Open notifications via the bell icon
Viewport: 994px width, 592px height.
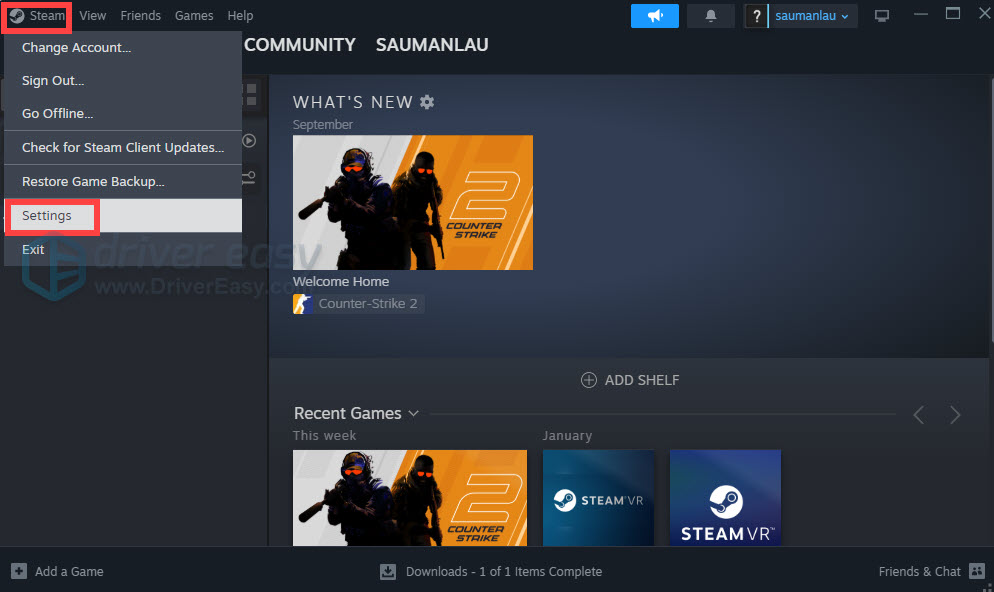[x=710, y=15]
